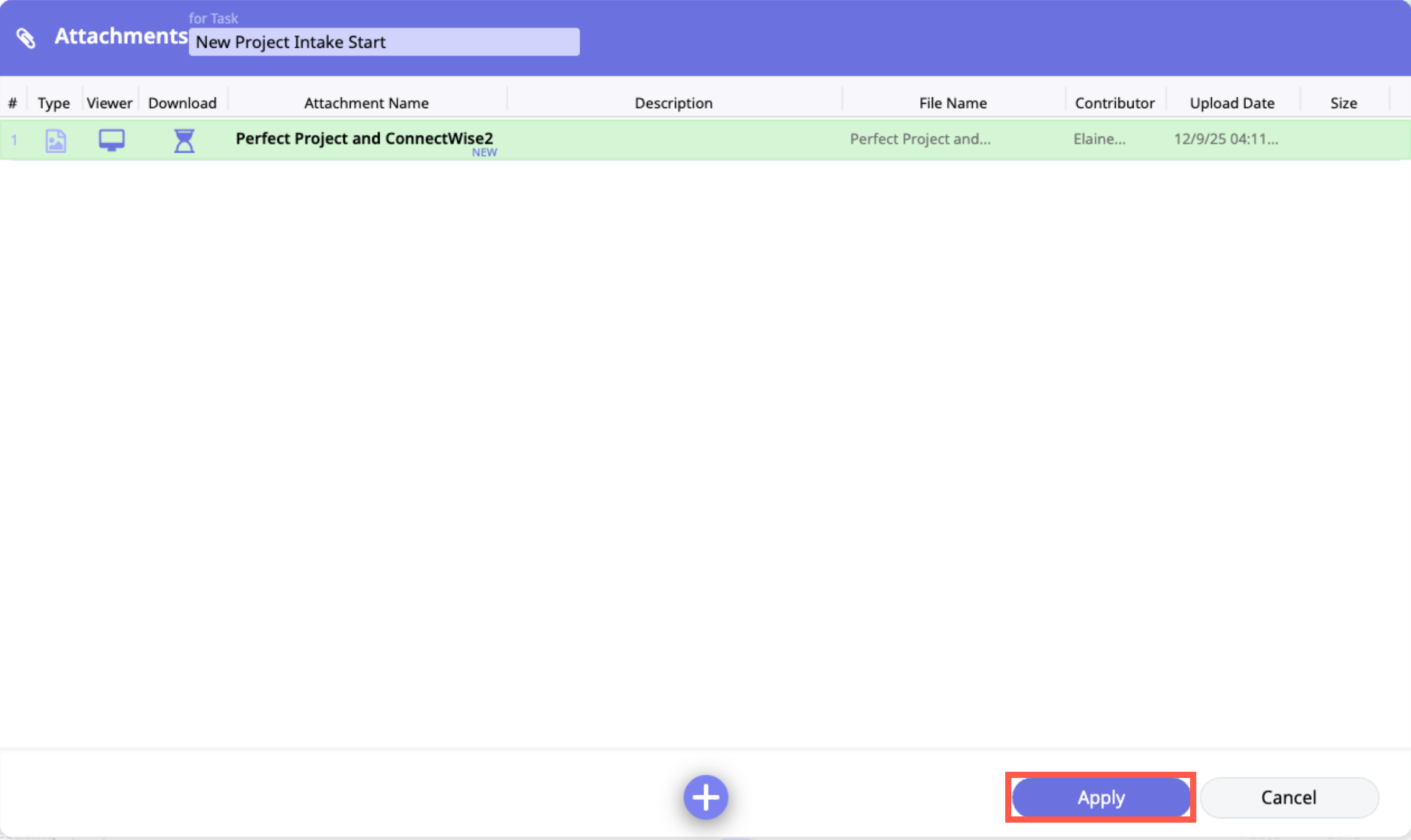This screenshot has height=840, width=1411.
Task: Click the paperclip Attachments icon
Action: point(25,38)
